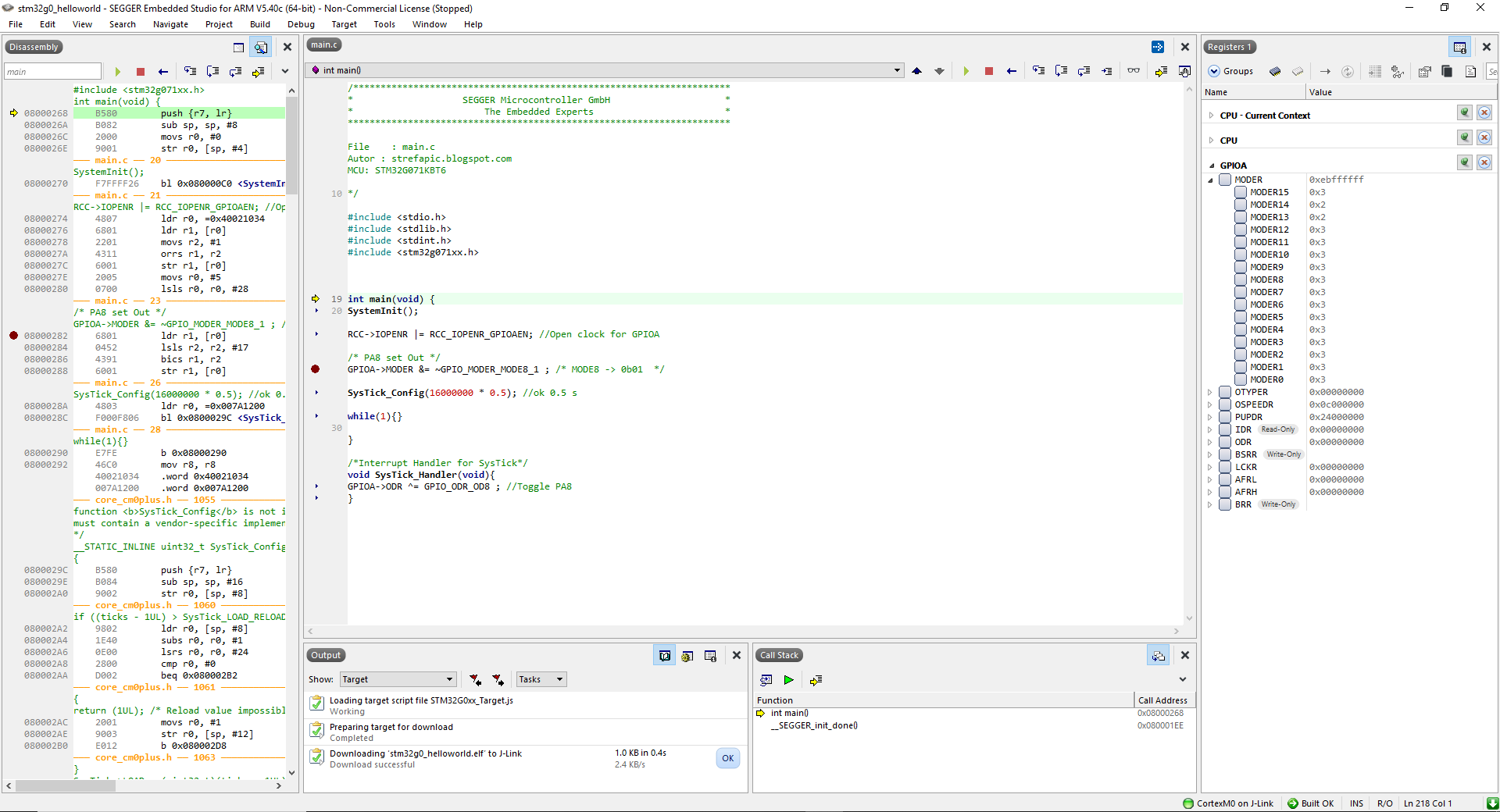Collapse the GPIOA register group
Viewport: 1500px width, 812px height.
point(1212,166)
